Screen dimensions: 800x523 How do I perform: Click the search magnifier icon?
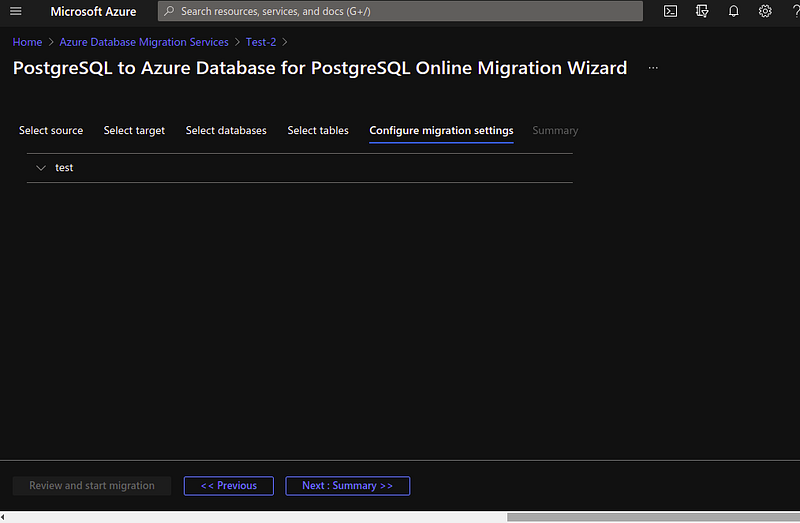point(169,11)
